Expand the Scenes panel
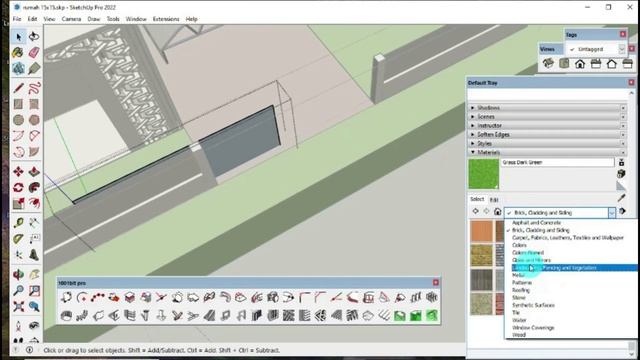Screen dimensions: 640x360 (x=547, y=117)
